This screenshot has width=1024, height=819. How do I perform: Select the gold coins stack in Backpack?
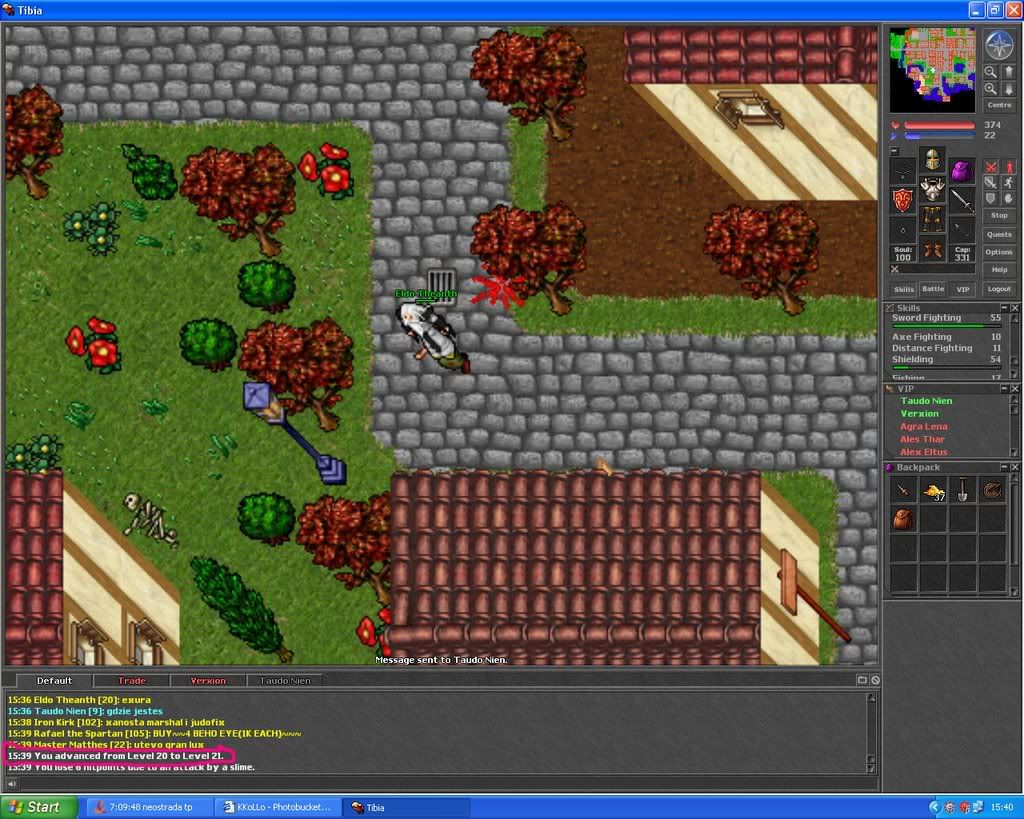click(933, 490)
